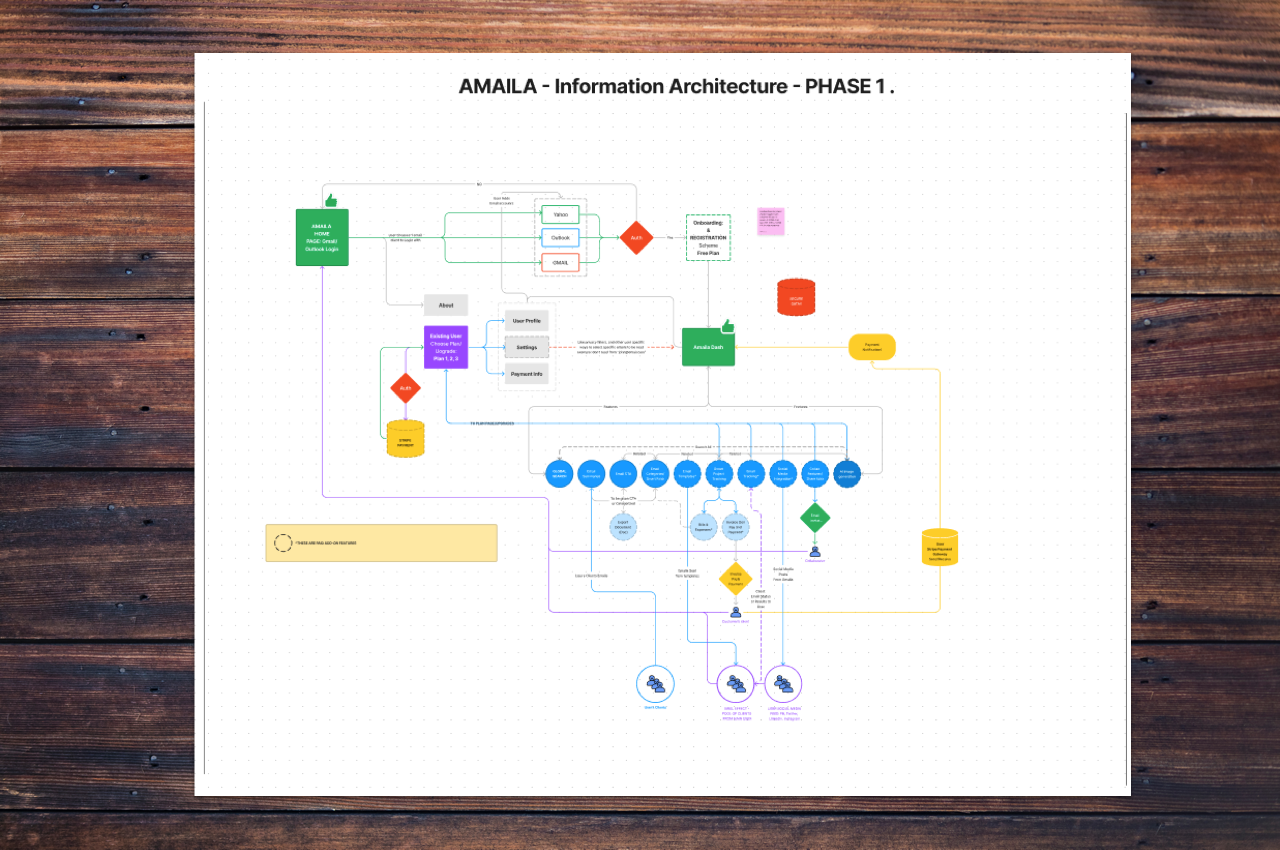1280x850 pixels.
Task: Select the red Secure Data cylinder
Action: point(796,298)
